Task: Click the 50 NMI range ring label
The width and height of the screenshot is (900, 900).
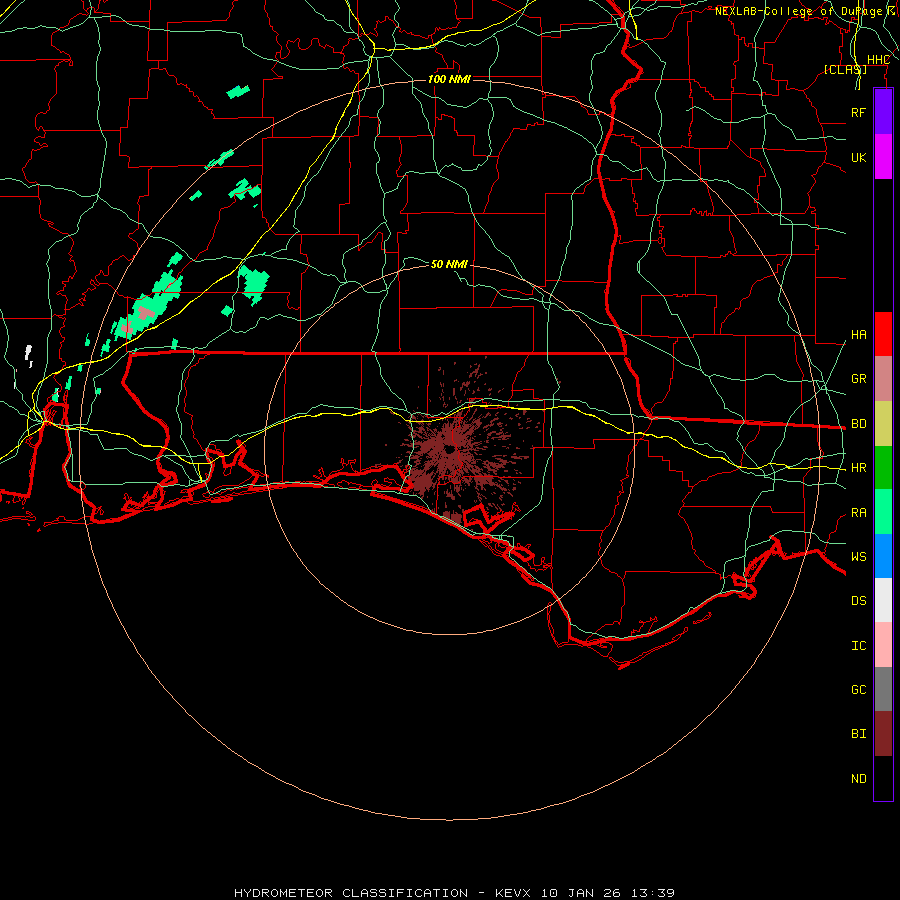Action: point(449,264)
